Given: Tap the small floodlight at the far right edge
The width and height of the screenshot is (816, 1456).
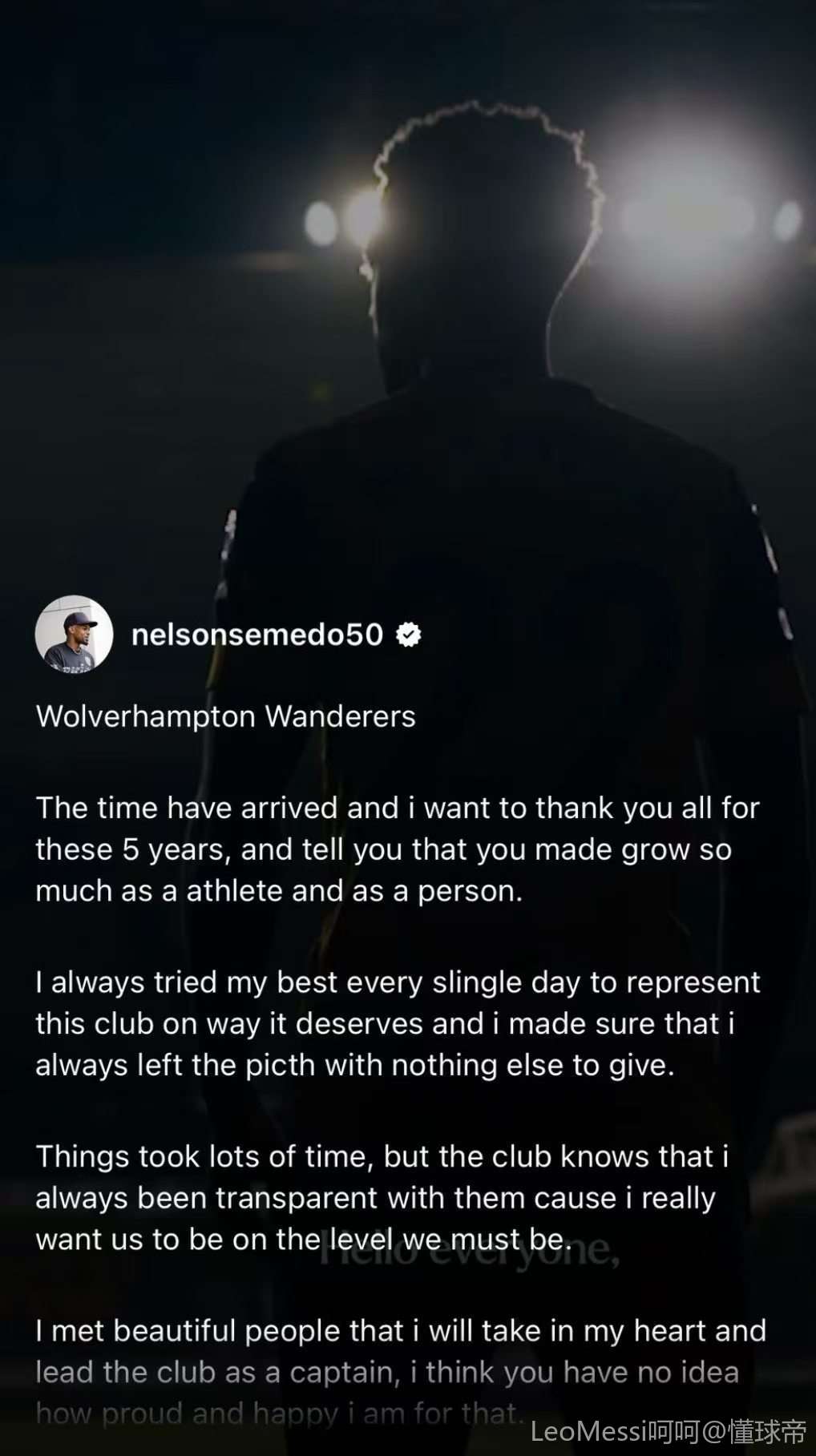Looking at the screenshot, I should coord(787,220).
